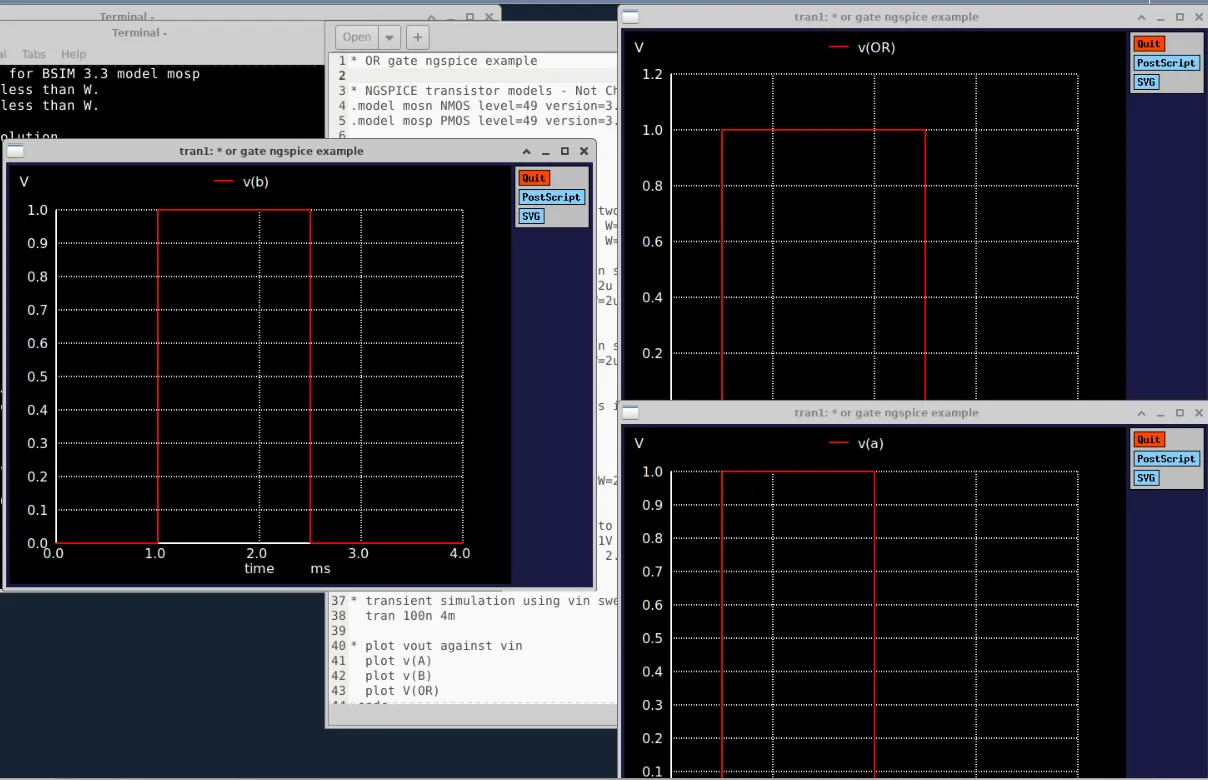This screenshot has height=780, width=1208.
Task: Click the 'plot V(OR)' line in editor
Action: [402, 691]
